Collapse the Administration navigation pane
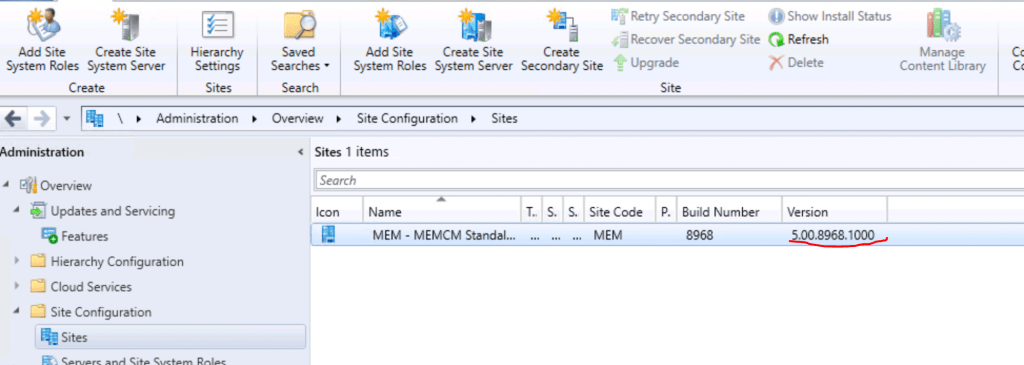 pos(300,153)
